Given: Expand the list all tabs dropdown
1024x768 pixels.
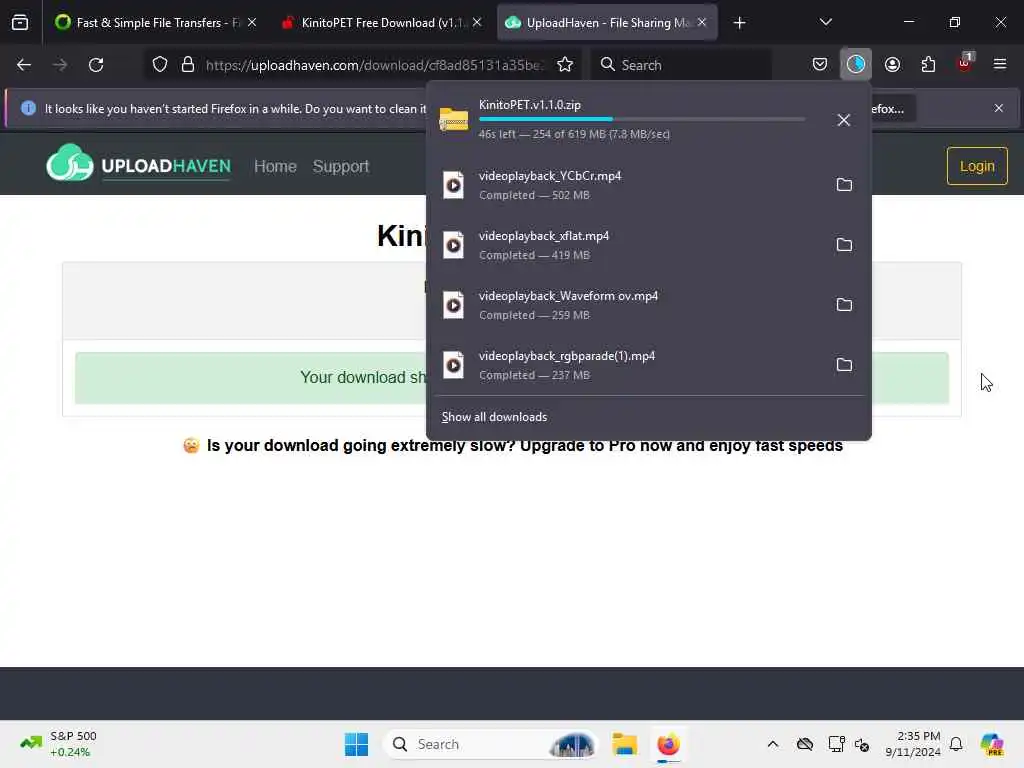Looking at the screenshot, I should pyautogui.click(x=826, y=23).
